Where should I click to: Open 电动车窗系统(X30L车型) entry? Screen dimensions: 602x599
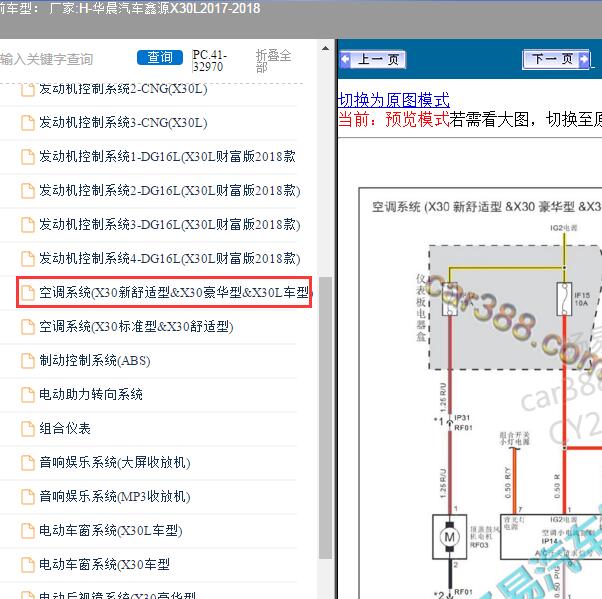point(111,530)
